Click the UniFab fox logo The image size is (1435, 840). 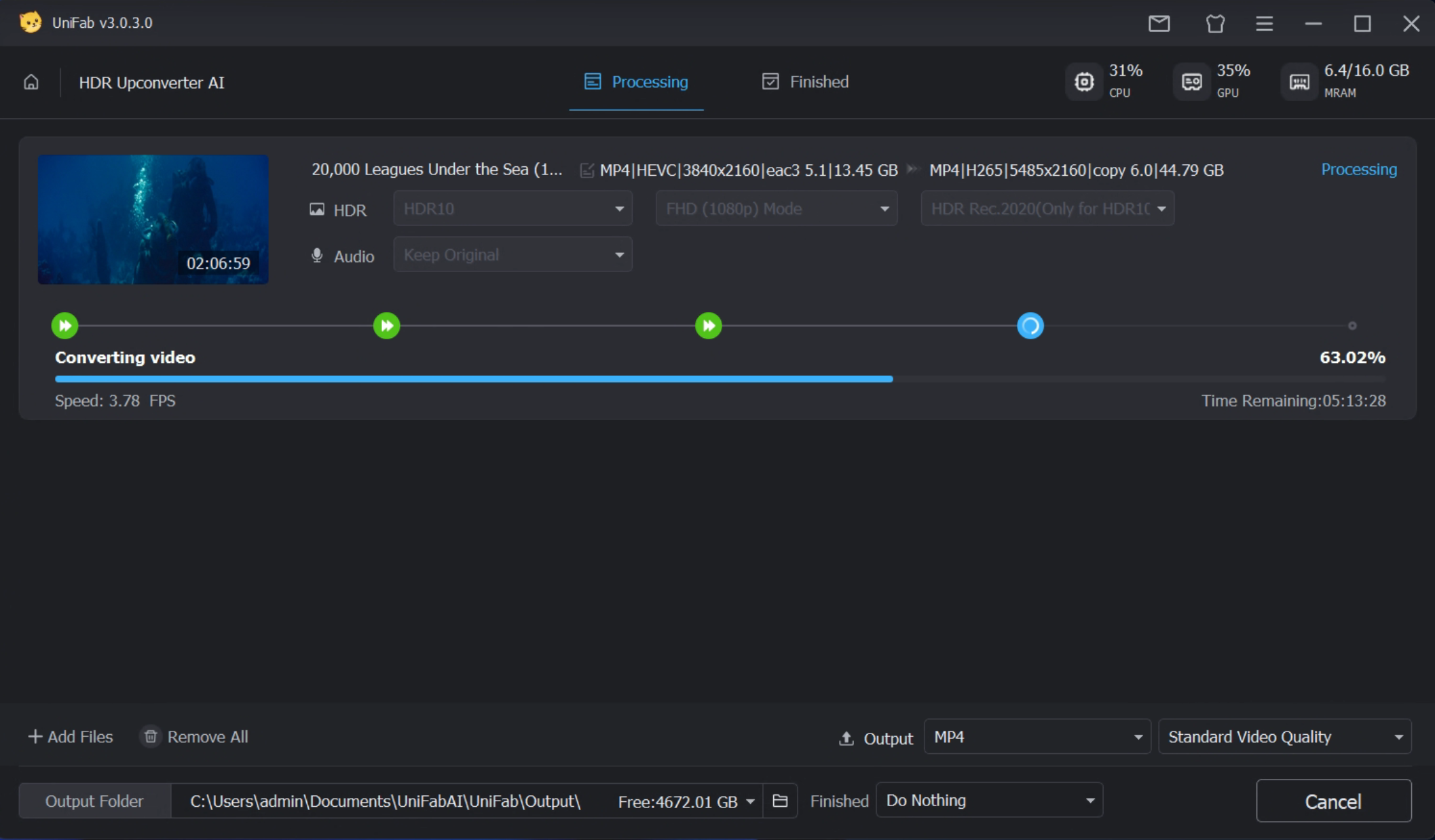(x=30, y=22)
